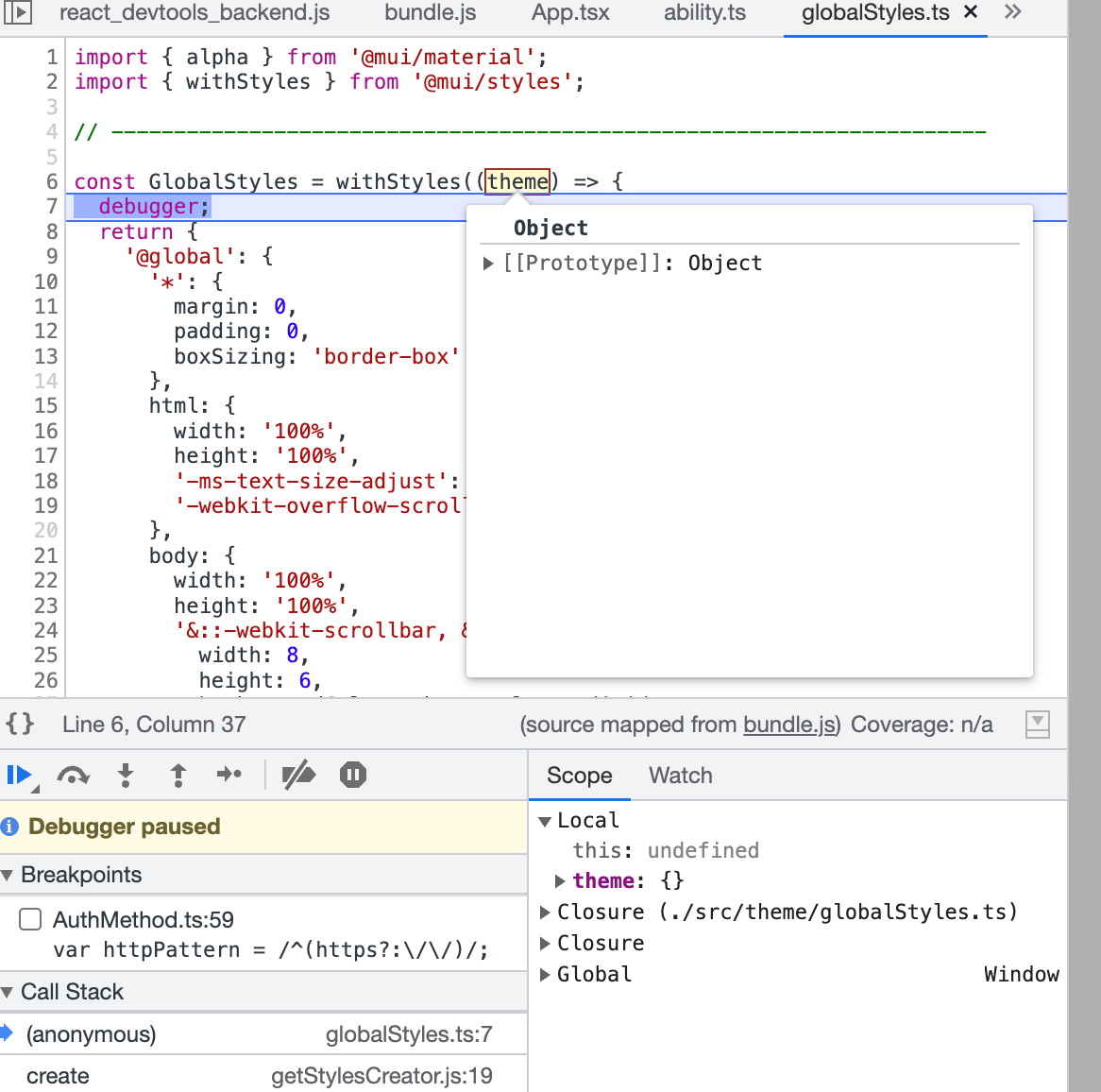Expand the [[Prototype]] entry
The height and width of the screenshot is (1092, 1101).
point(488,264)
